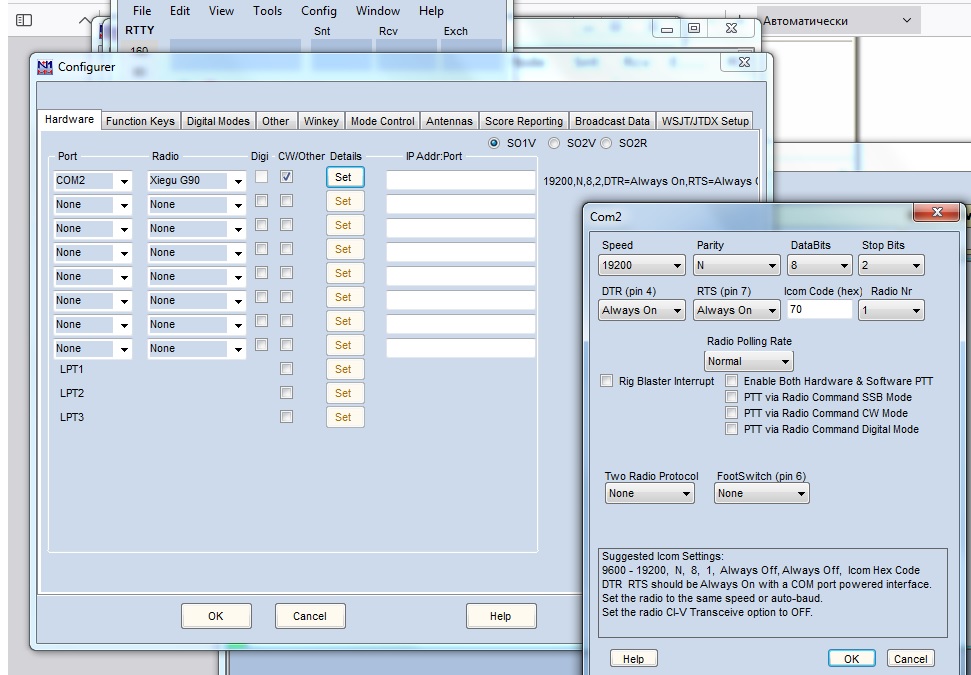Switch to the Function Keys tab
Image resolution: width=971 pixels, height=675 pixels.
[140, 121]
